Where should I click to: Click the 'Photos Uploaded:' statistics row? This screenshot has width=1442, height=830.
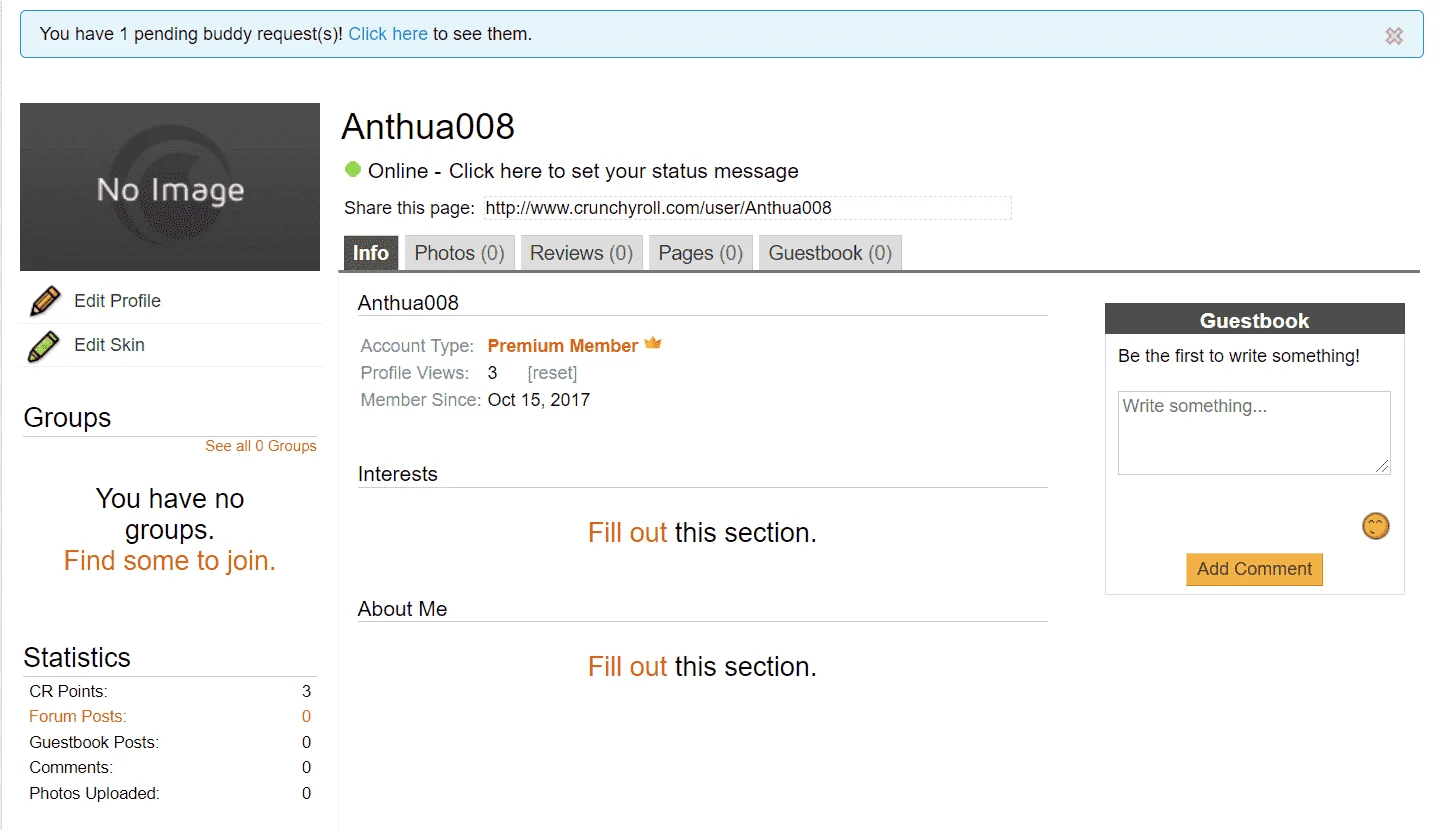tap(170, 793)
